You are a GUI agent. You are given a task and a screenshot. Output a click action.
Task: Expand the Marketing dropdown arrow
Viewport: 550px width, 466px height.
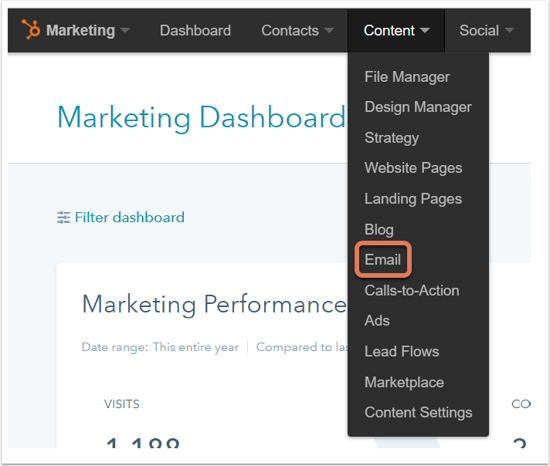[x=125, y=31]
